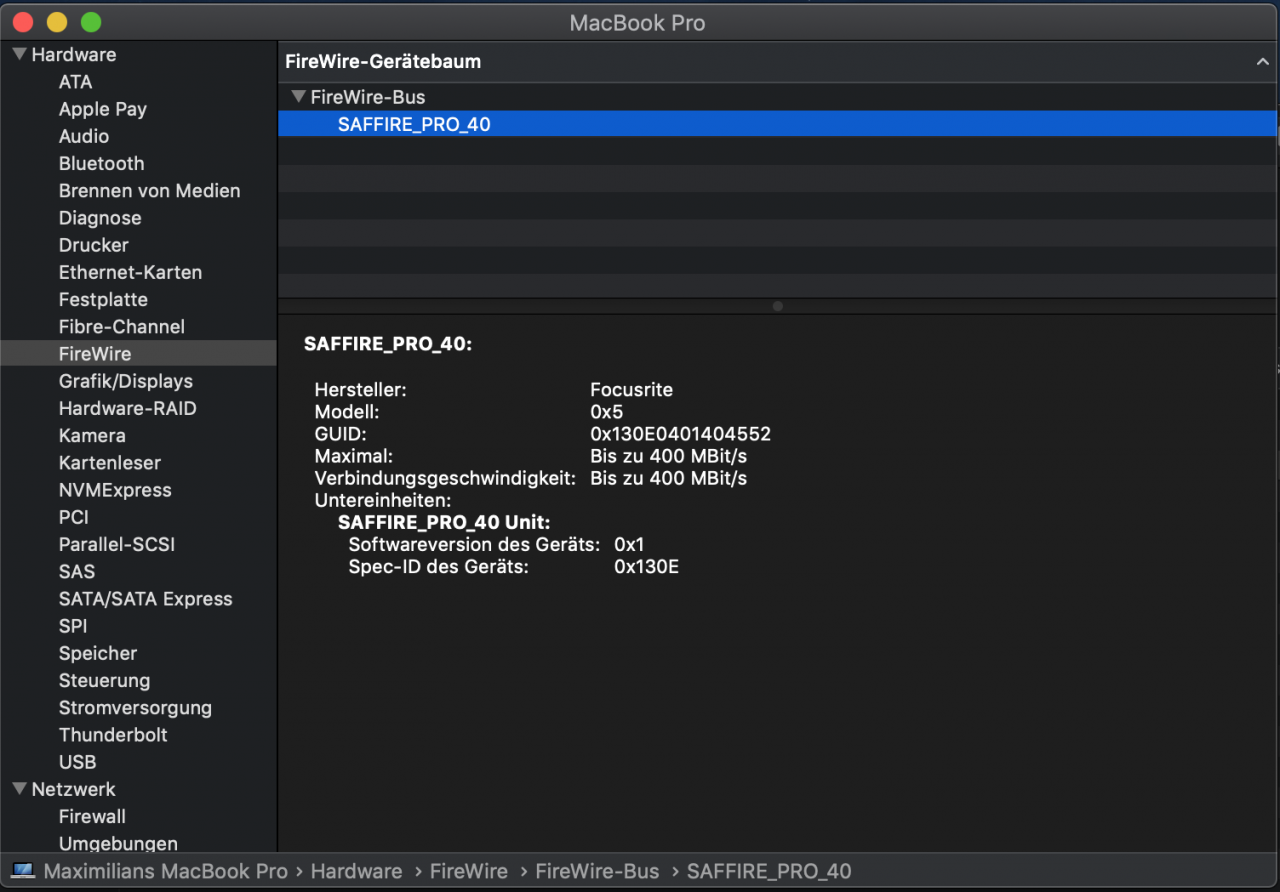Click Maximilians MacBook Pro in path bar
Image resolution: width=1280 pixels, height=892 pixels.
[166, 871]
